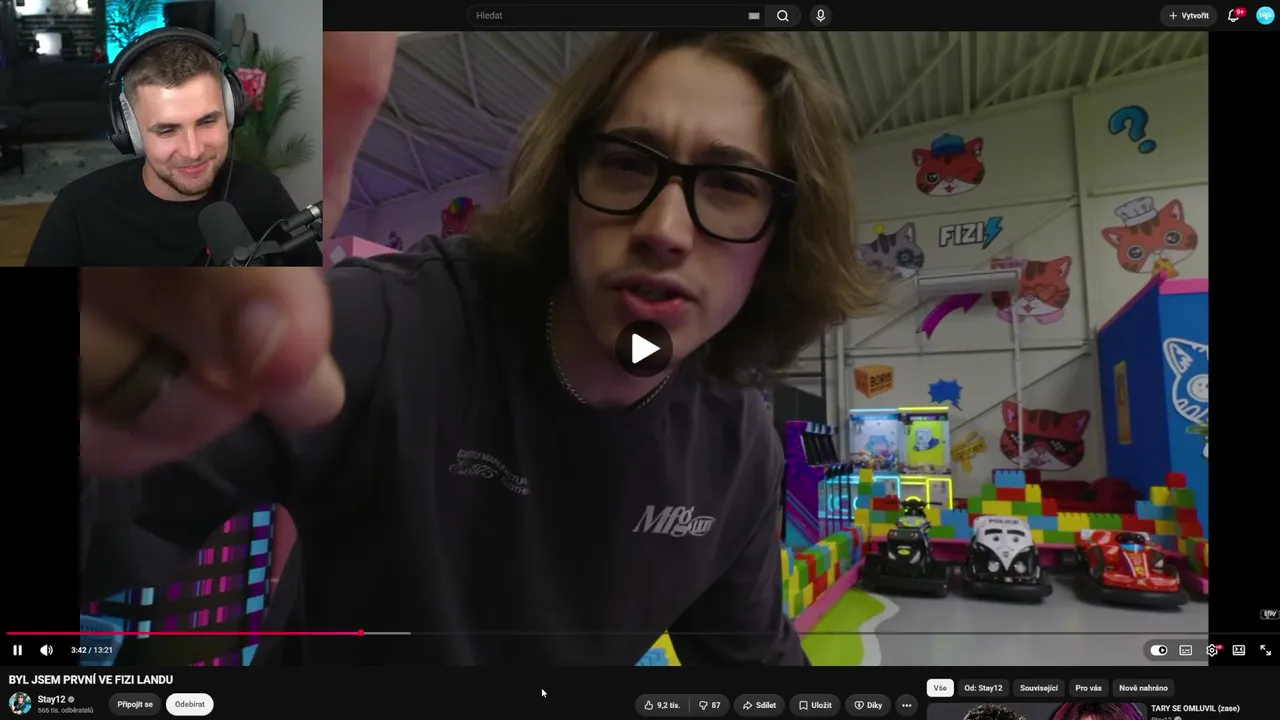Start voice search with microphone

click(820, 16)
